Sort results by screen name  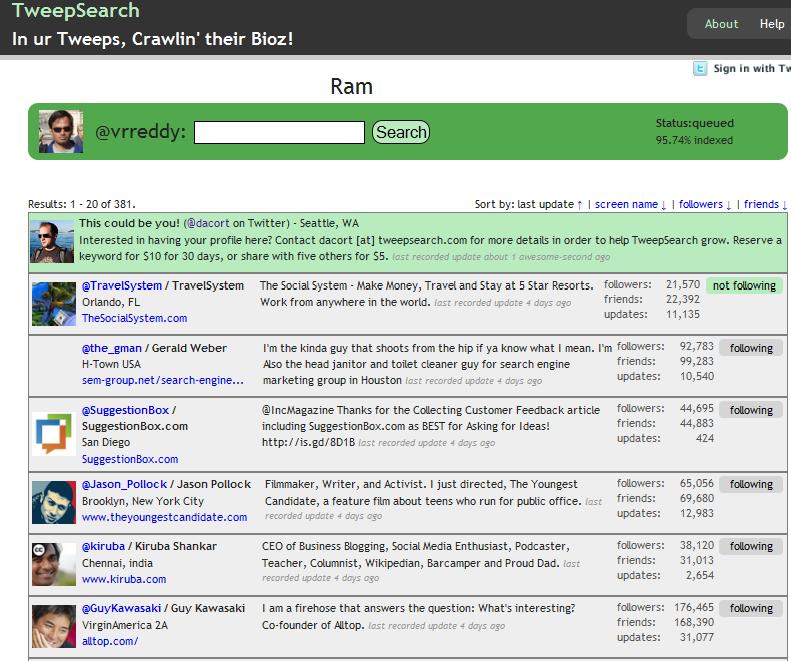630,204
